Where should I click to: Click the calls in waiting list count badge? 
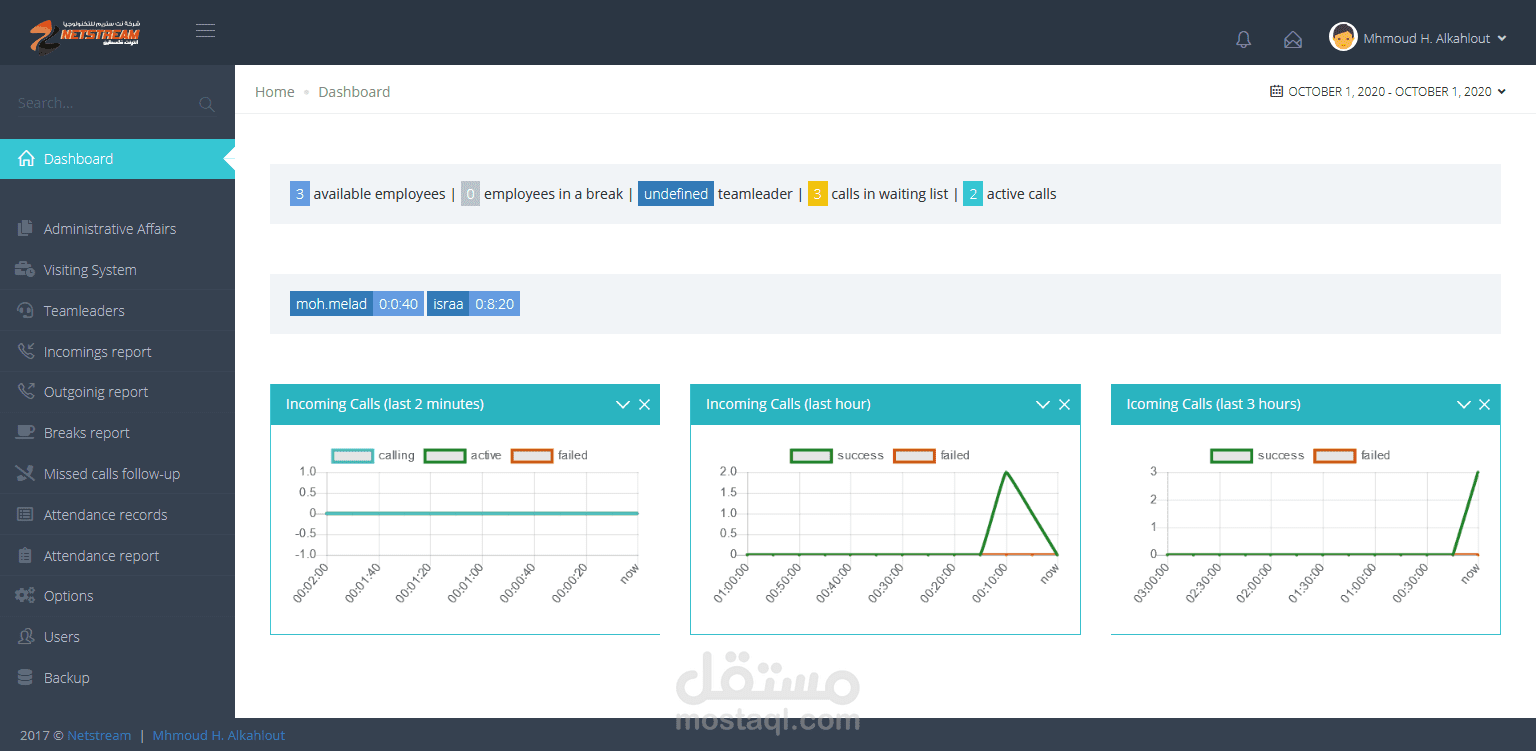818,194
